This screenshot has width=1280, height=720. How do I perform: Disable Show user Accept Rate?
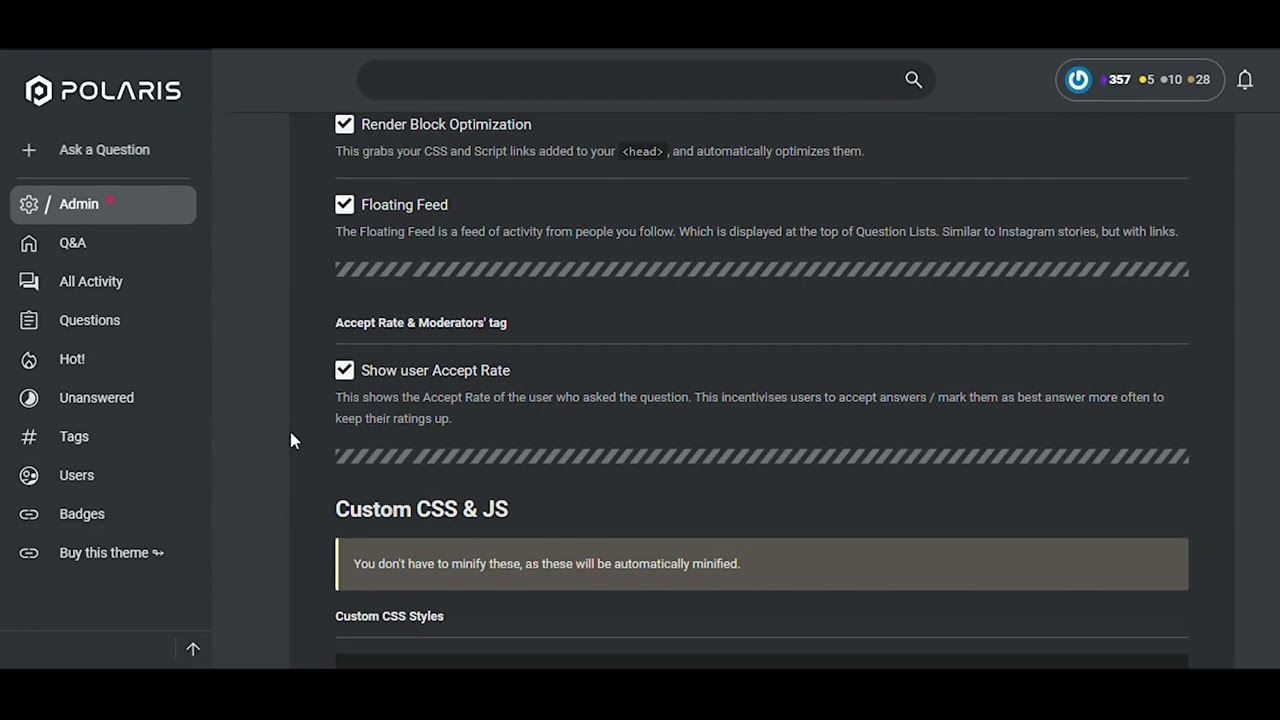(x=345, y=370)
